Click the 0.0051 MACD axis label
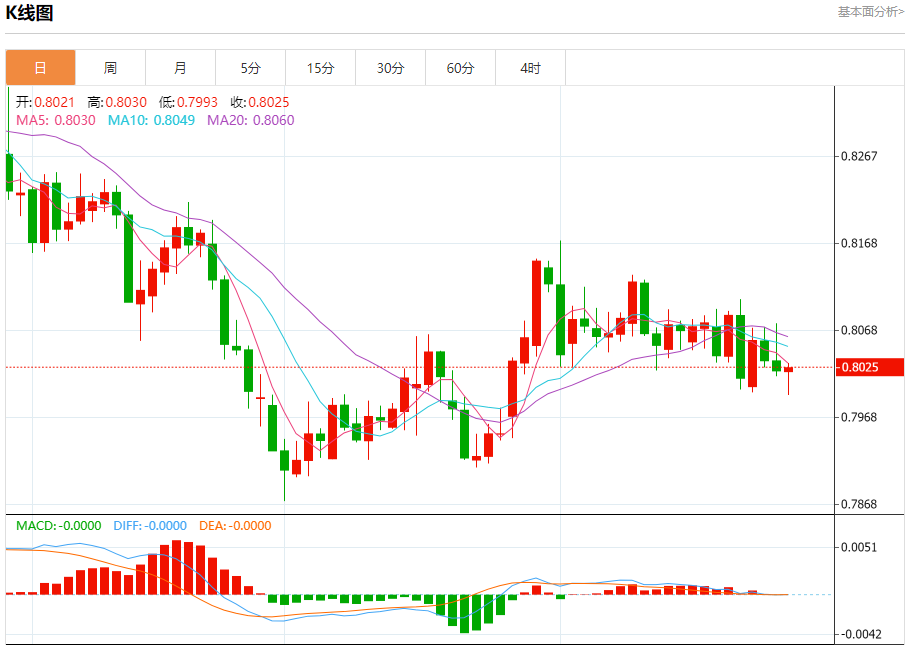This screenshot has height=645, width=911. (x=859, y=547)
